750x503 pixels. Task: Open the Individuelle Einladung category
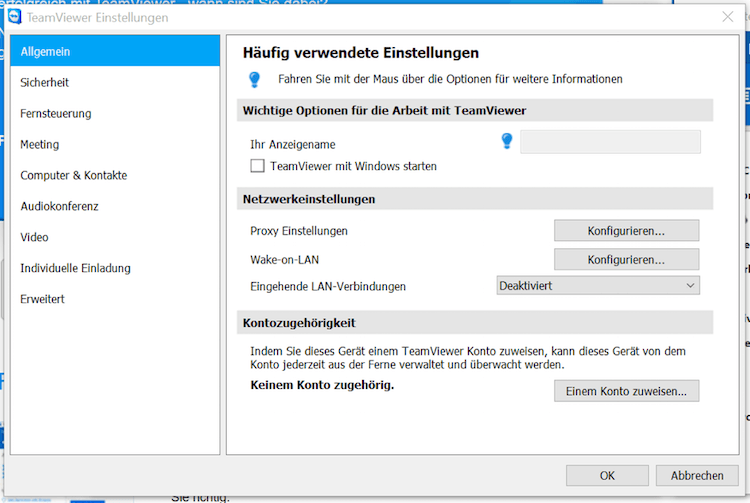(x=115, y=268)
